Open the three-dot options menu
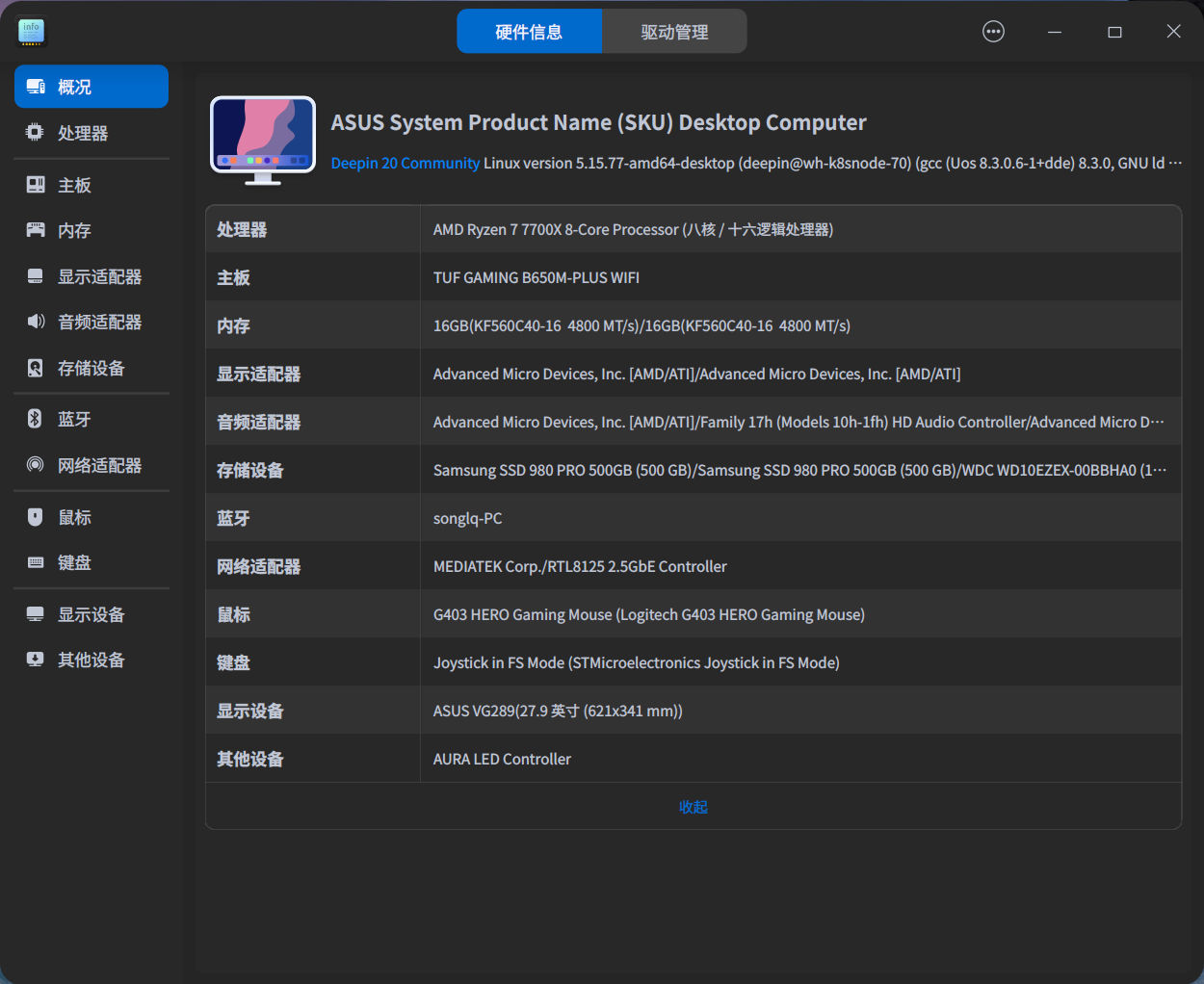The height and width of the screenshot is (984, 1204). coord(993,32)
